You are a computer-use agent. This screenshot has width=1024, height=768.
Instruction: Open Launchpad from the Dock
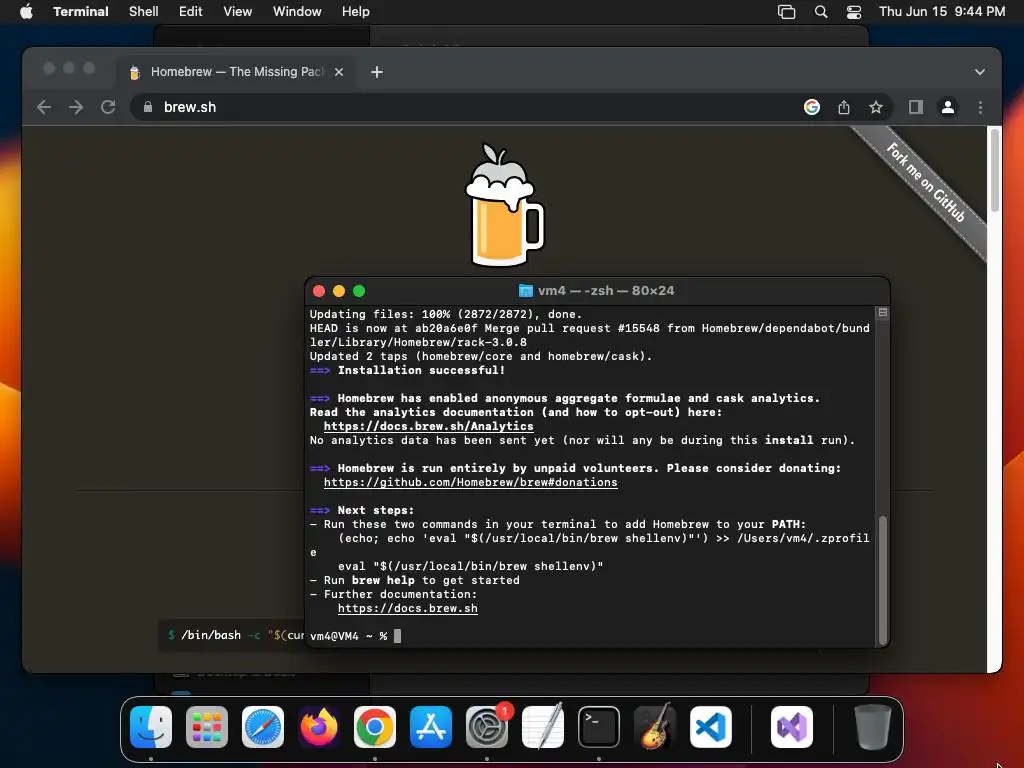pyautogui.click(x=207, y=727)
